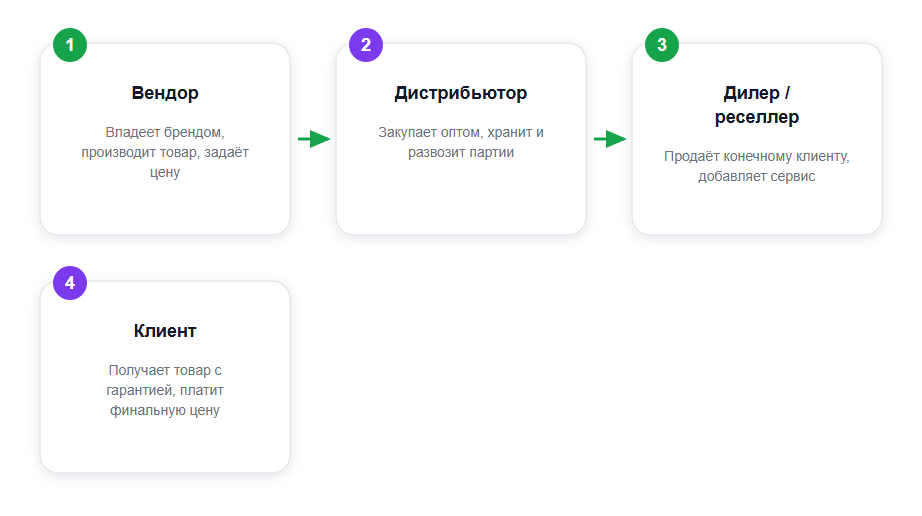Select the Дилер / реселлер heading
922x516 pixels.
tap(757, 105)
